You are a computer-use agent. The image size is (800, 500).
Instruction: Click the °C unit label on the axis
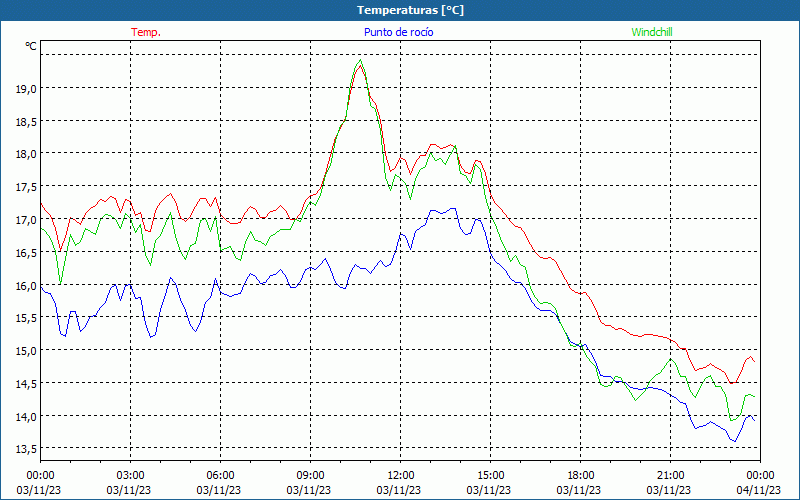coord(31,46)
